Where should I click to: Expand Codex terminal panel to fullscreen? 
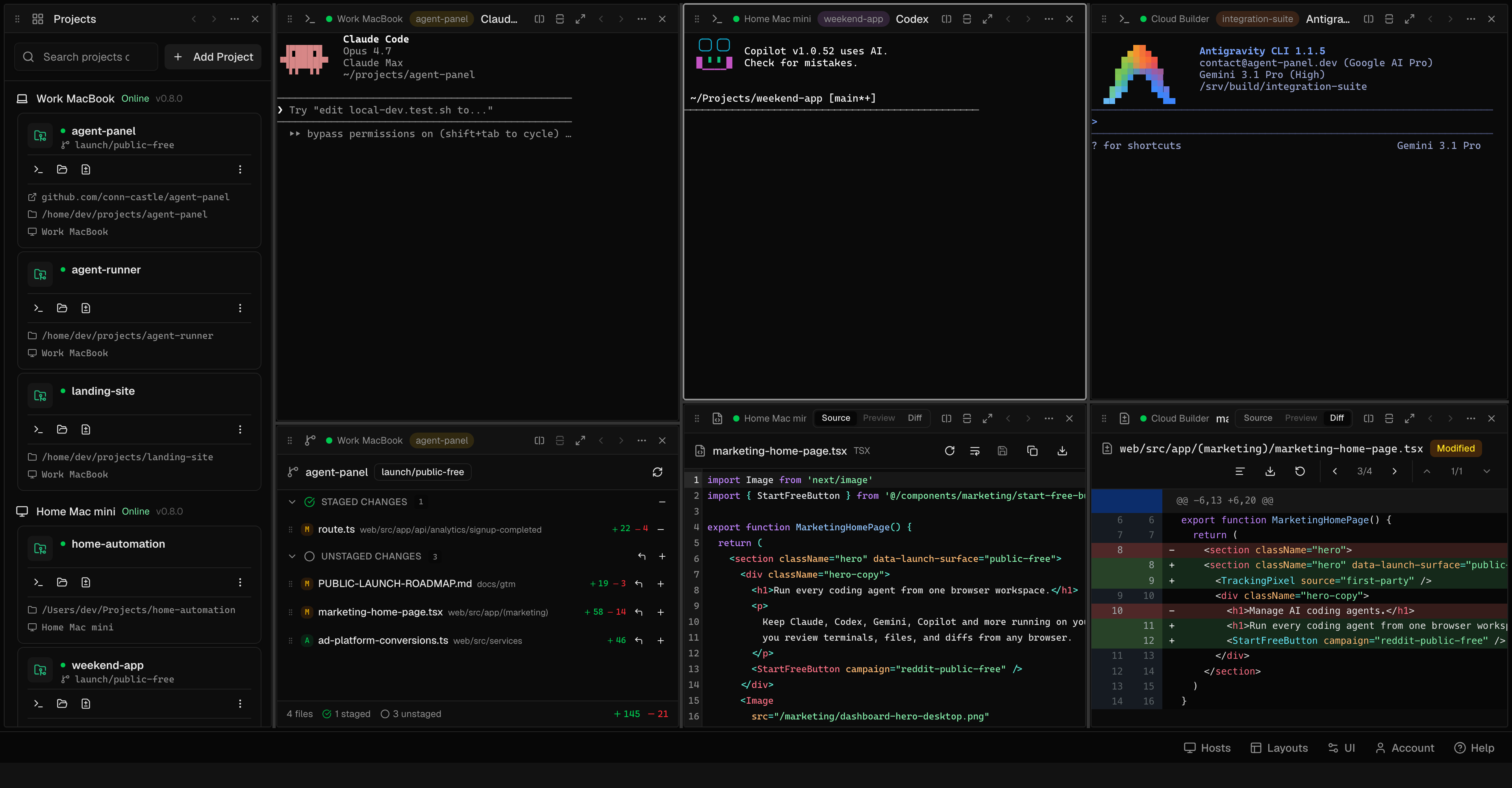coord(988,19)
